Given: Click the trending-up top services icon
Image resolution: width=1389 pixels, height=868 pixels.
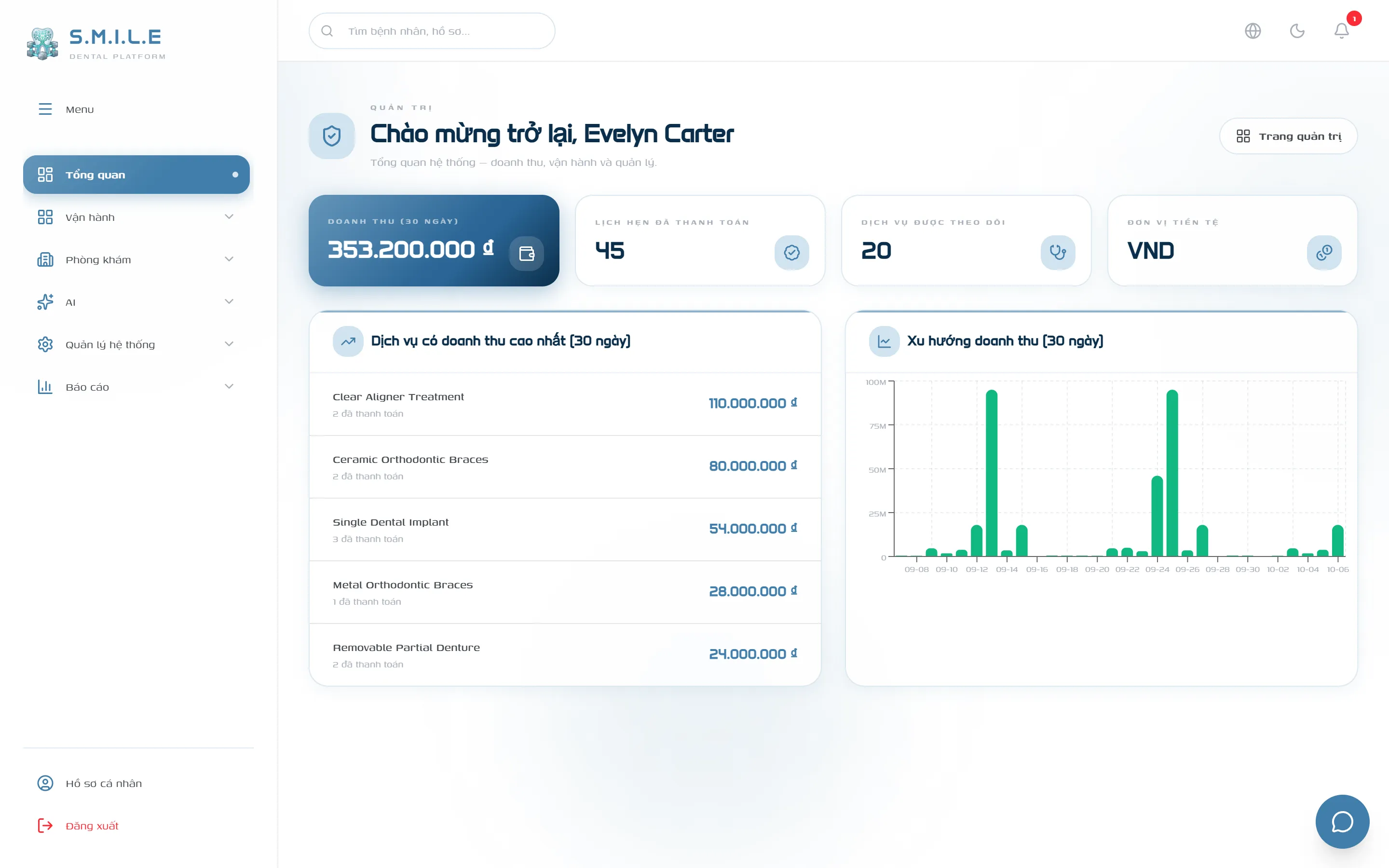Looking at the screenshot, I should tap(348, 341).
